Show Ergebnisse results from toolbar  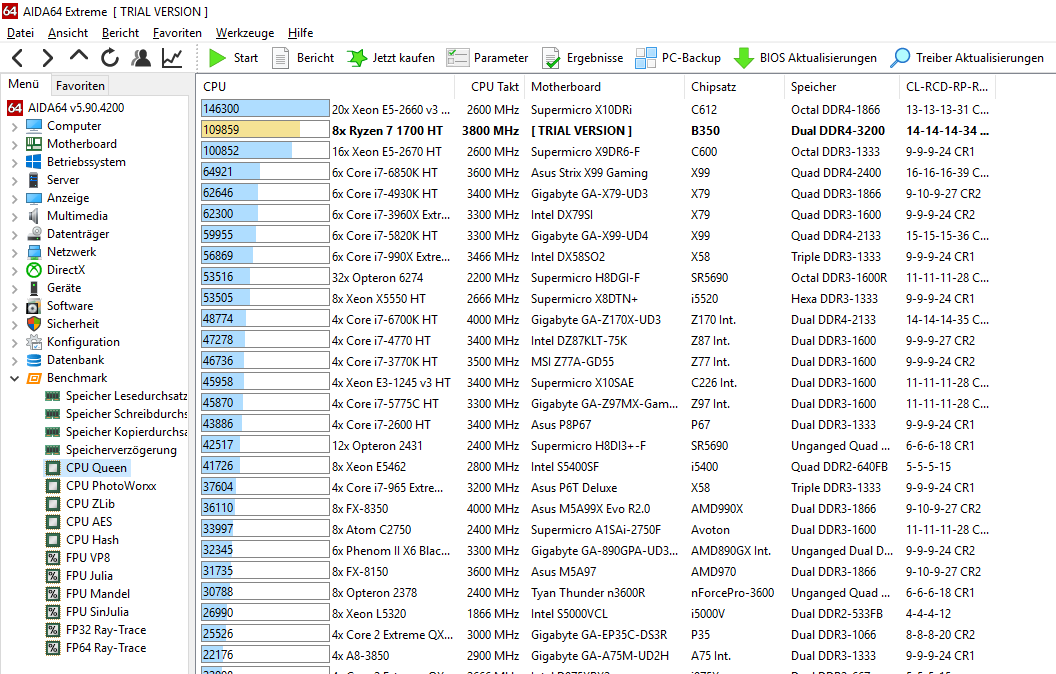pos(583,58)
